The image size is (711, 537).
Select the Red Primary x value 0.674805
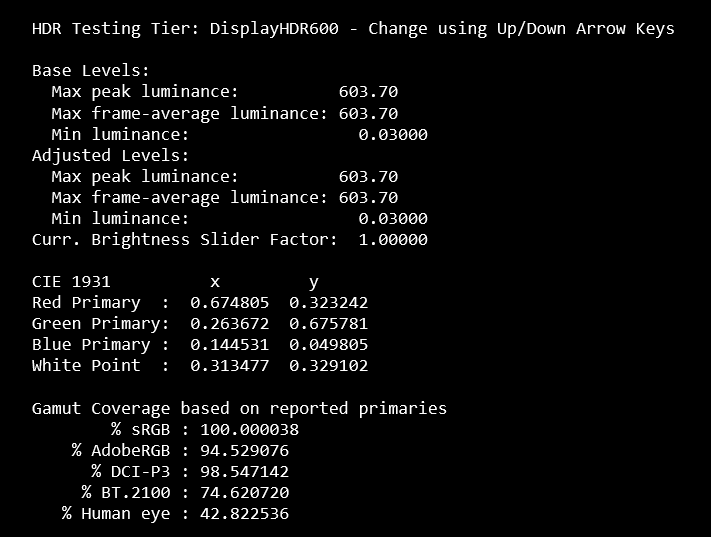[229, 303]
